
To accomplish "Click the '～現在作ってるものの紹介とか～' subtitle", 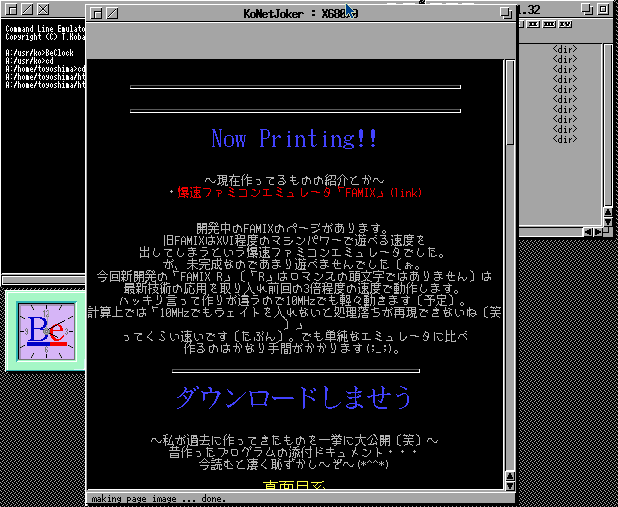I will [x=294, y=181].
